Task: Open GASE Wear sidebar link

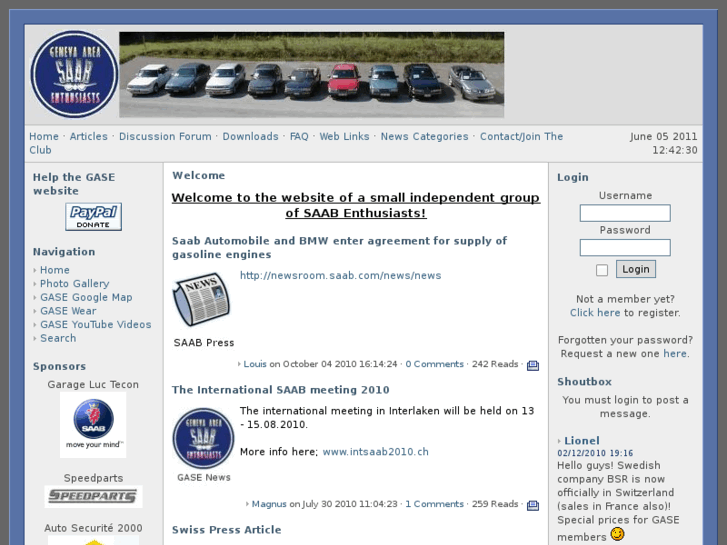Action: [x=68, y=311]
